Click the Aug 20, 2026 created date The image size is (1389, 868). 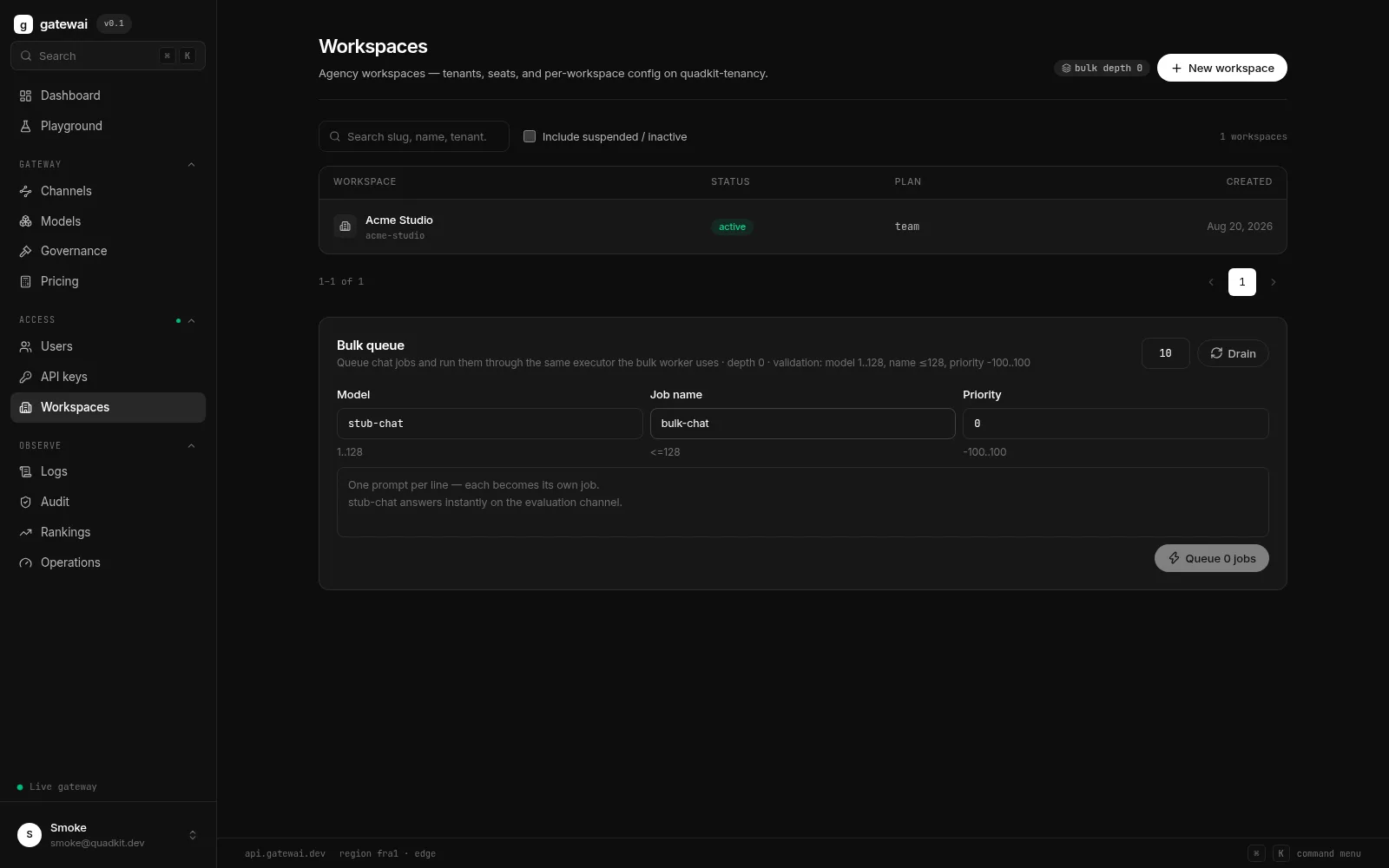click(1240, 227)
